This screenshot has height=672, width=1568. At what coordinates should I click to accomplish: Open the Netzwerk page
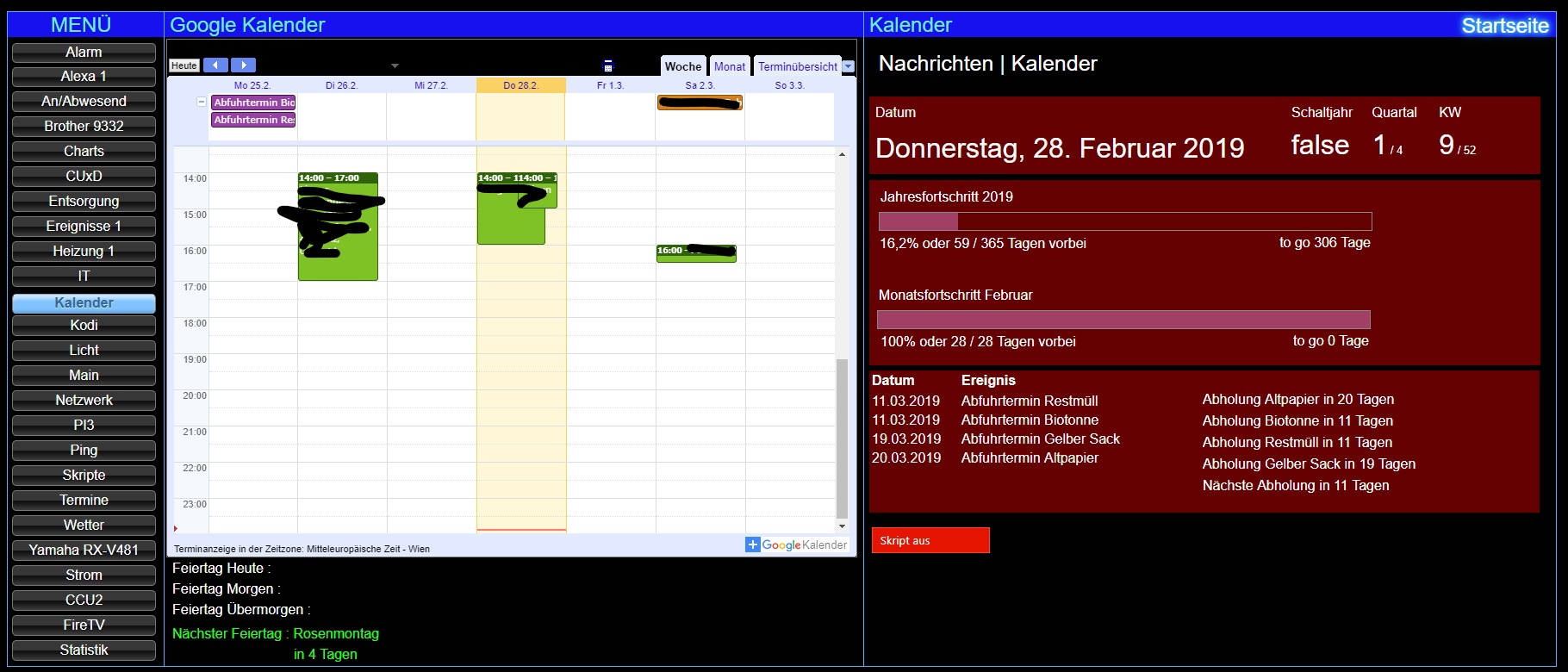point(84,401)
